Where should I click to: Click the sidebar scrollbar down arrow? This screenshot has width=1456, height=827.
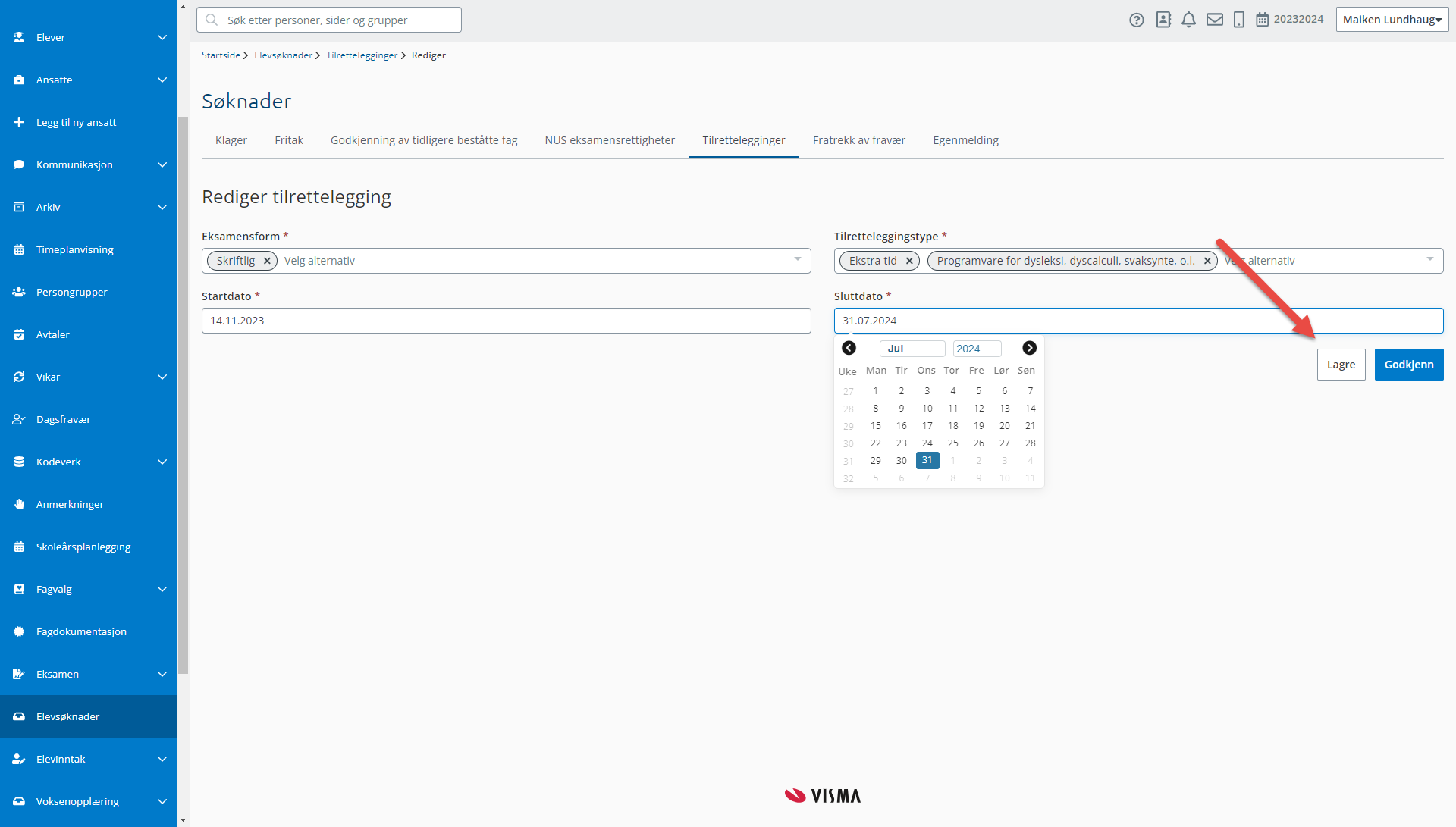pyautogui.click(x=183, y=821)
